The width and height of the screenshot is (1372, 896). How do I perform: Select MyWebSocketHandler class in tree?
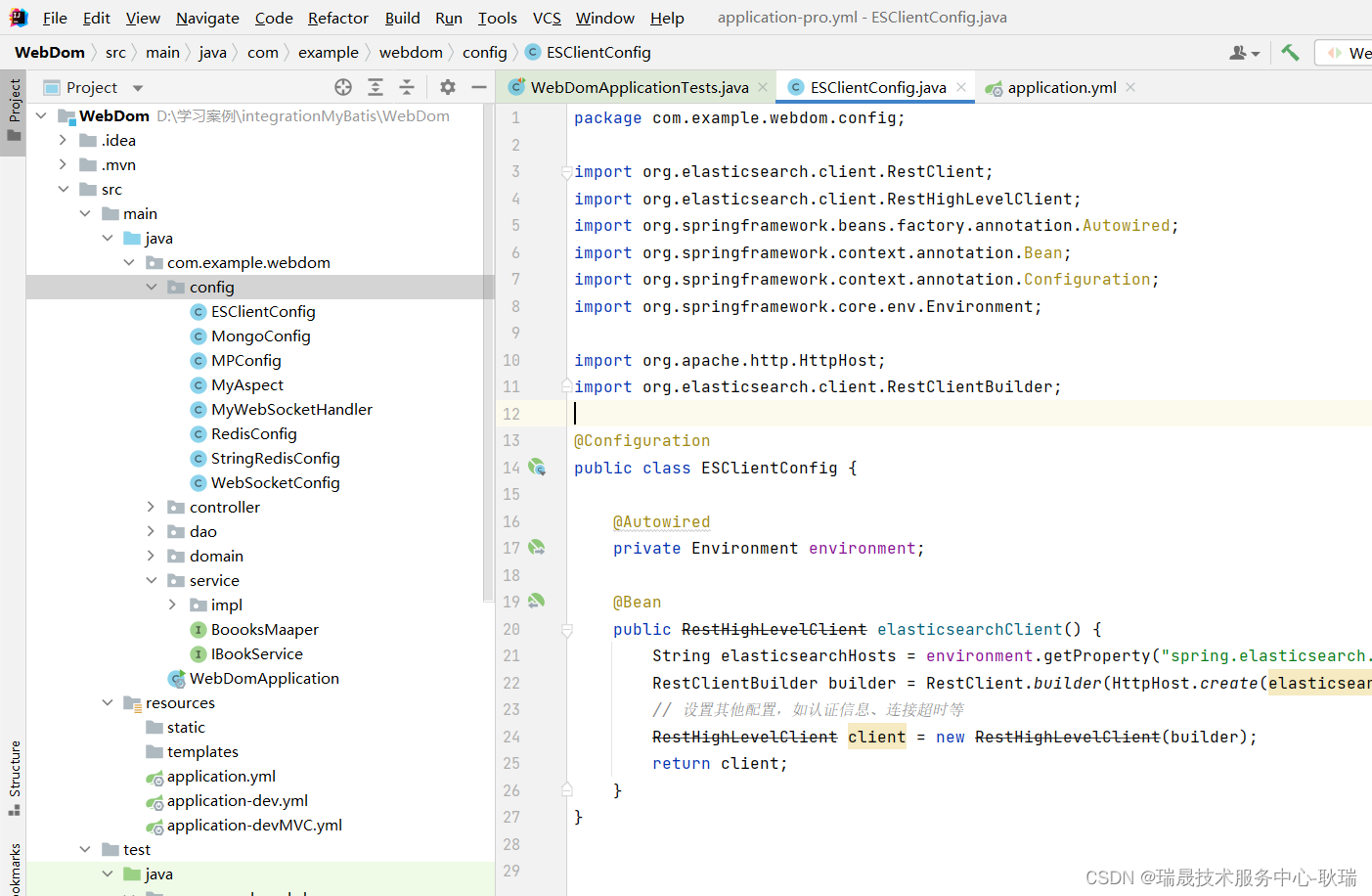pyautogui.click(x=291, y=409)
